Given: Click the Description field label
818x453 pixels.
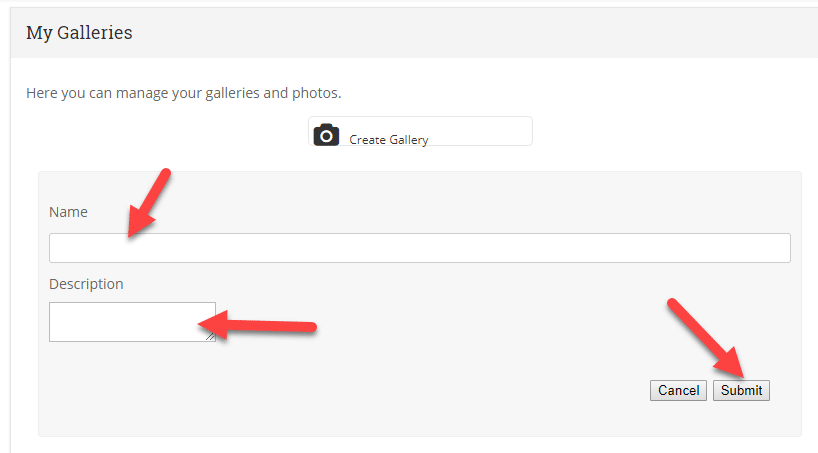Looking at the screenshot, I should [86, 284].
